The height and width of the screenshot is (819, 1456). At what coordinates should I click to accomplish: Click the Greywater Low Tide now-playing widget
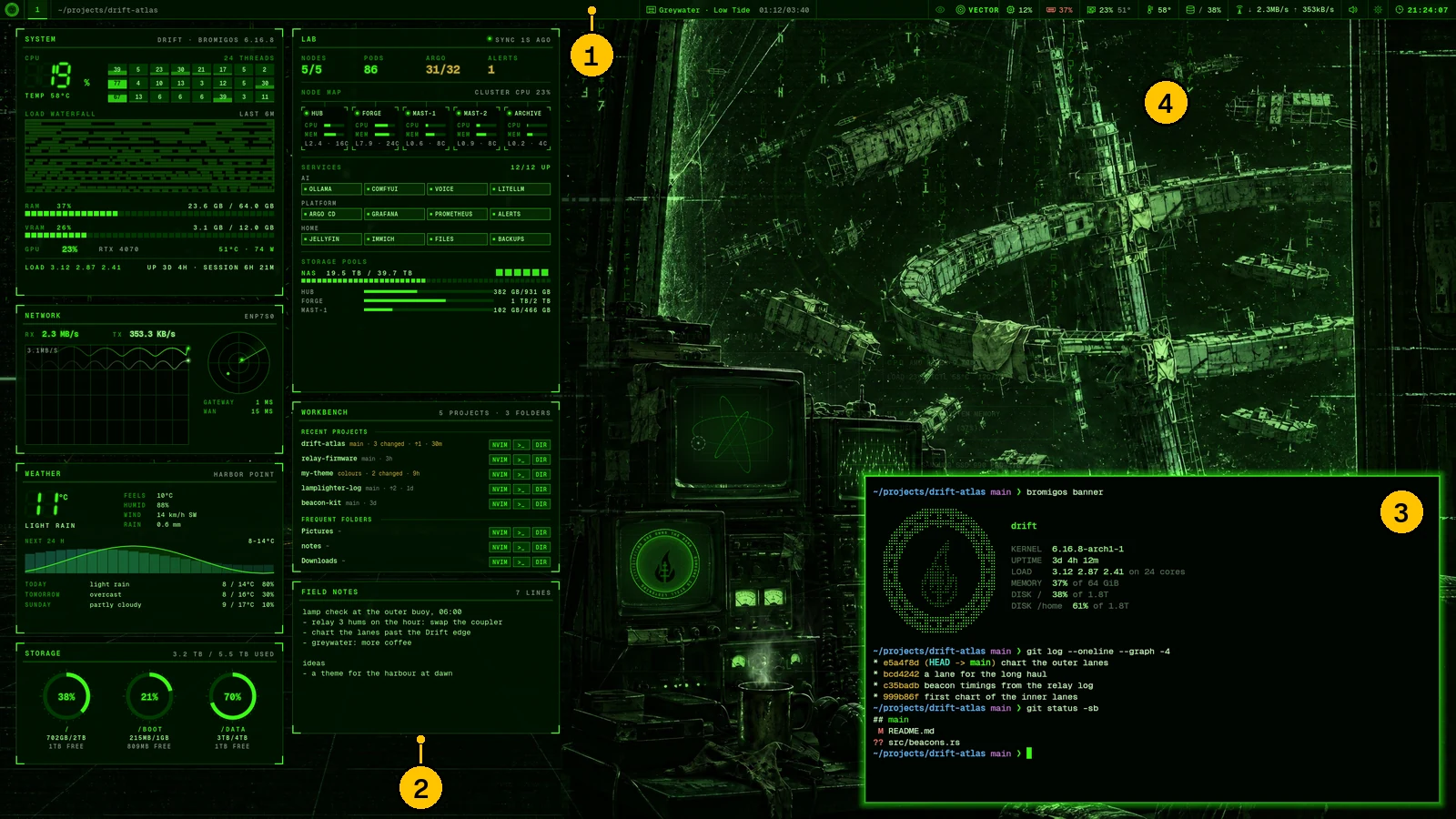[x=727, y=10]
